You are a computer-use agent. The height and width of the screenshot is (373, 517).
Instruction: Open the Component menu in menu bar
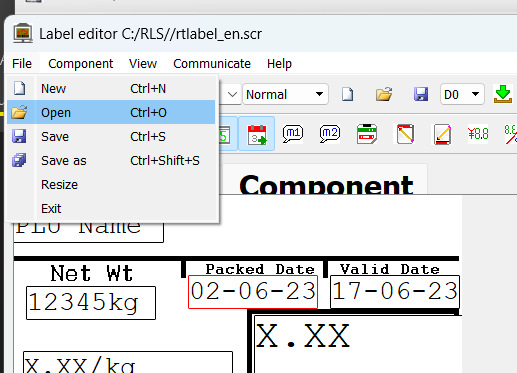pyautogui.click(x=81, y=63)
